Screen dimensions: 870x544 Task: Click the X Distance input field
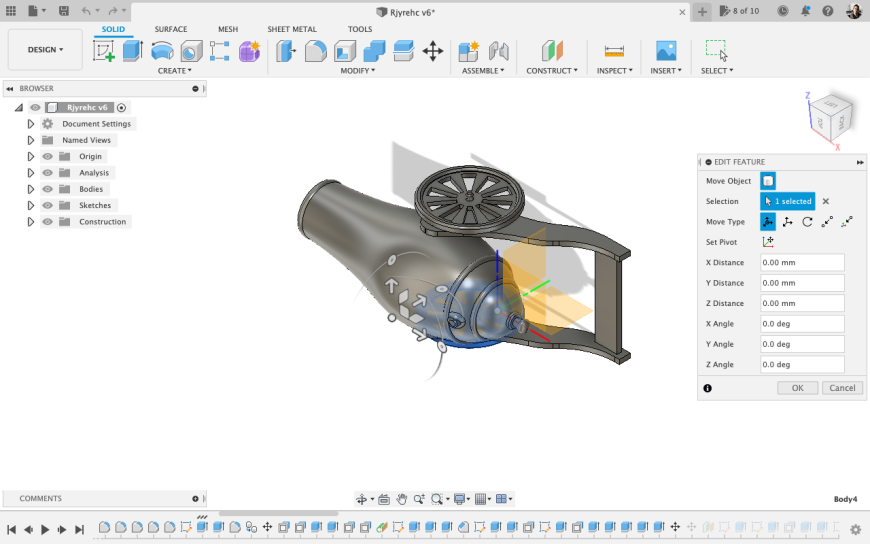point(801,263)
